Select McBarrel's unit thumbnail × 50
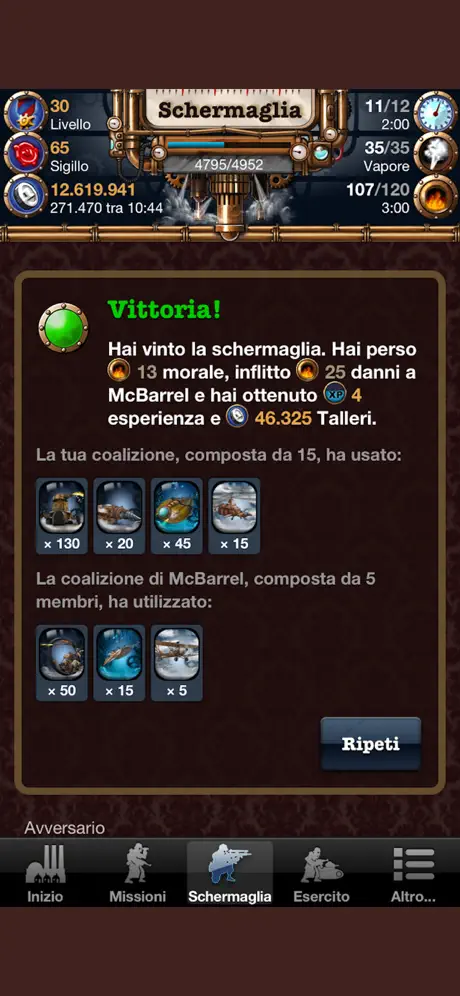460x996 pixels. point(62,663)
